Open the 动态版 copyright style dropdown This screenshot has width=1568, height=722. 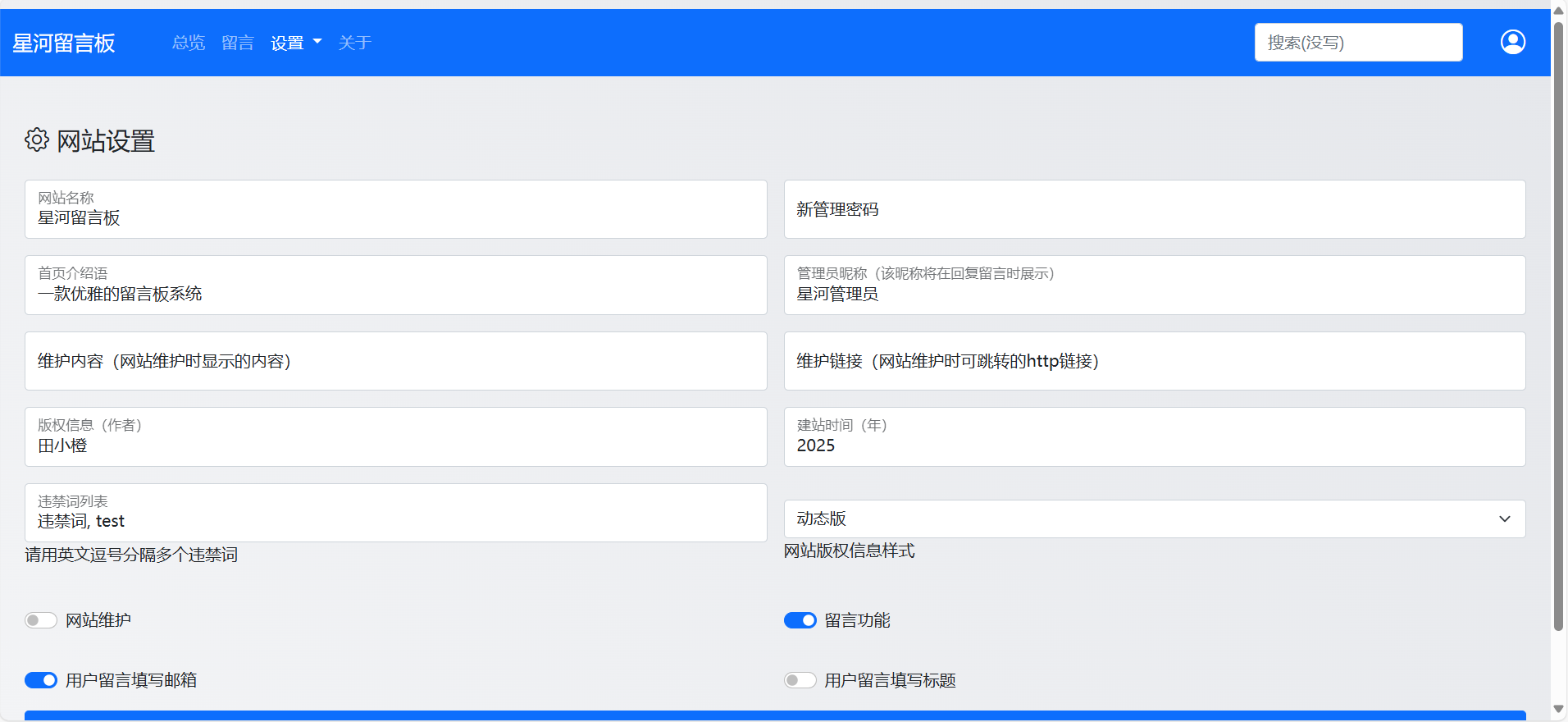coord(1155,519)
